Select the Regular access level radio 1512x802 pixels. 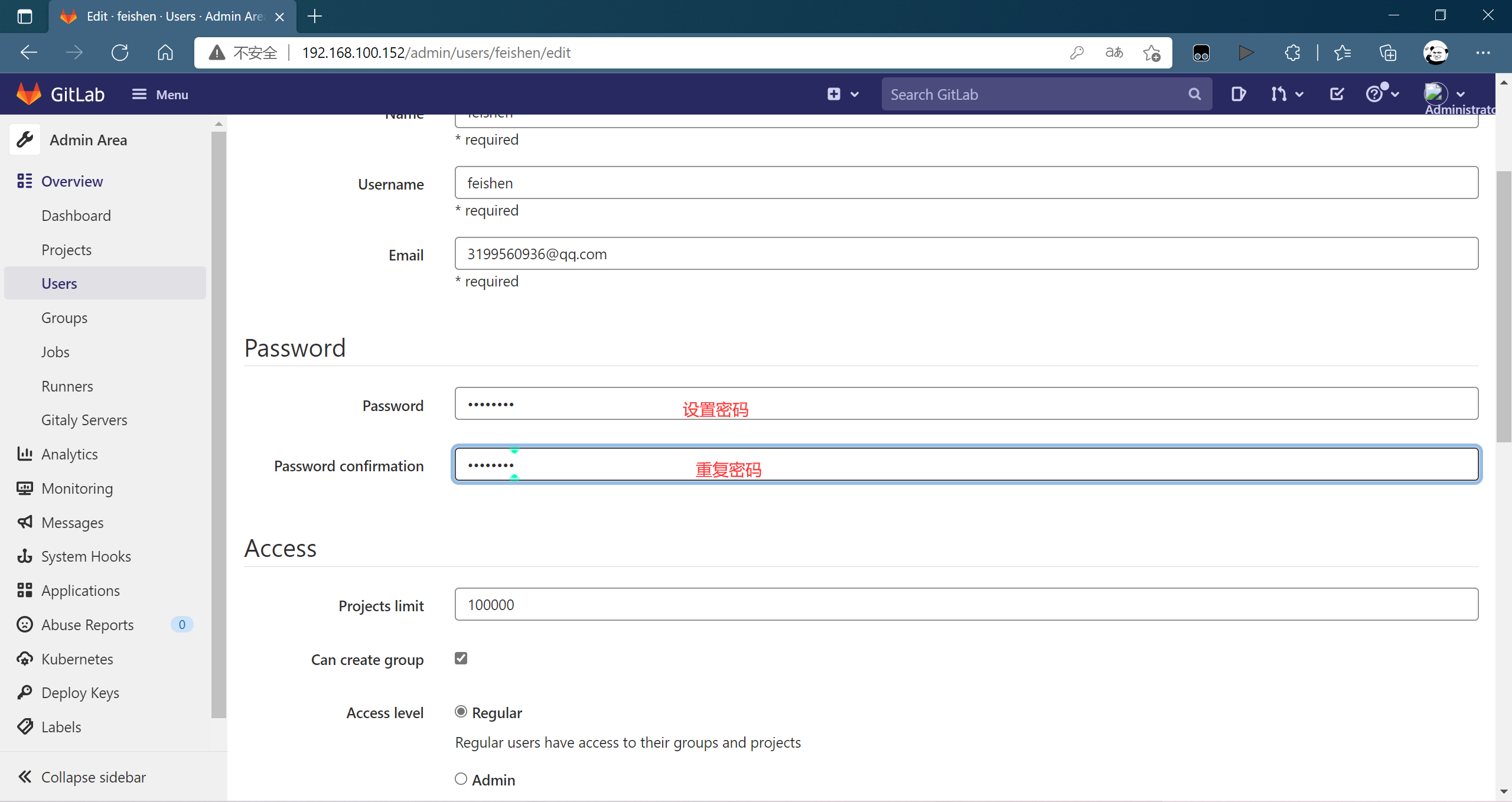coord(461,712)
